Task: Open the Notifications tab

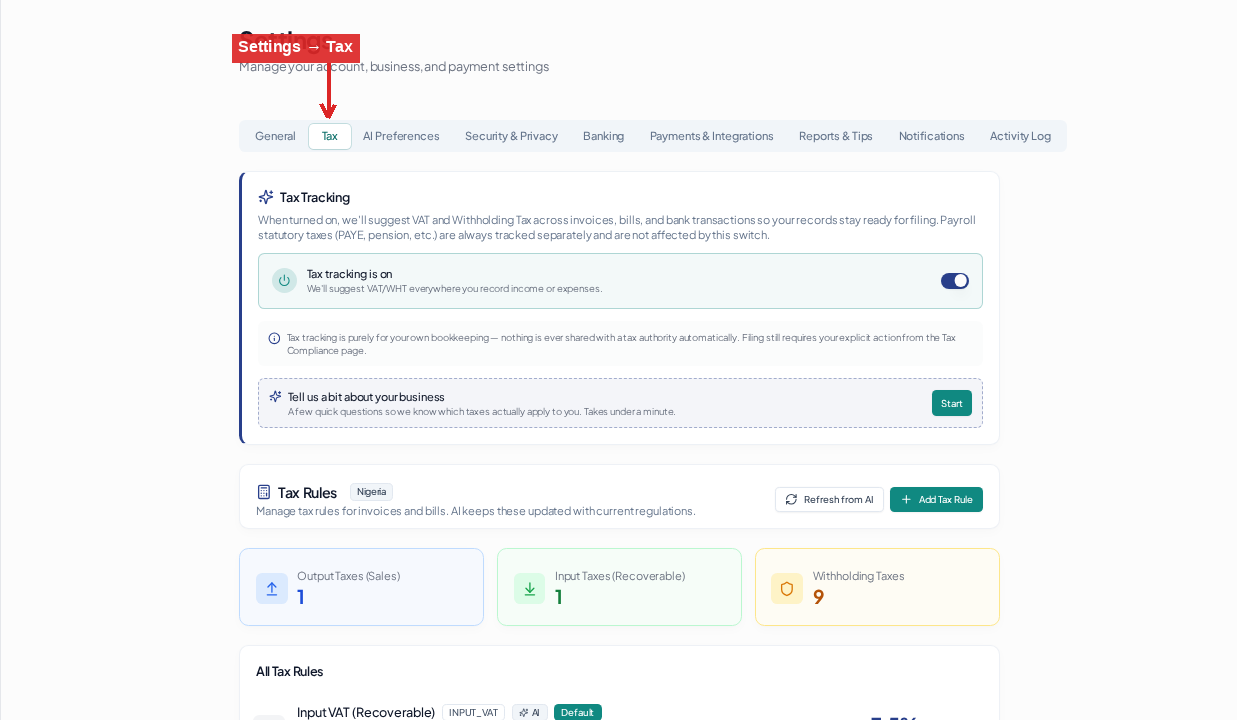Action: click(x=931, y=136)
